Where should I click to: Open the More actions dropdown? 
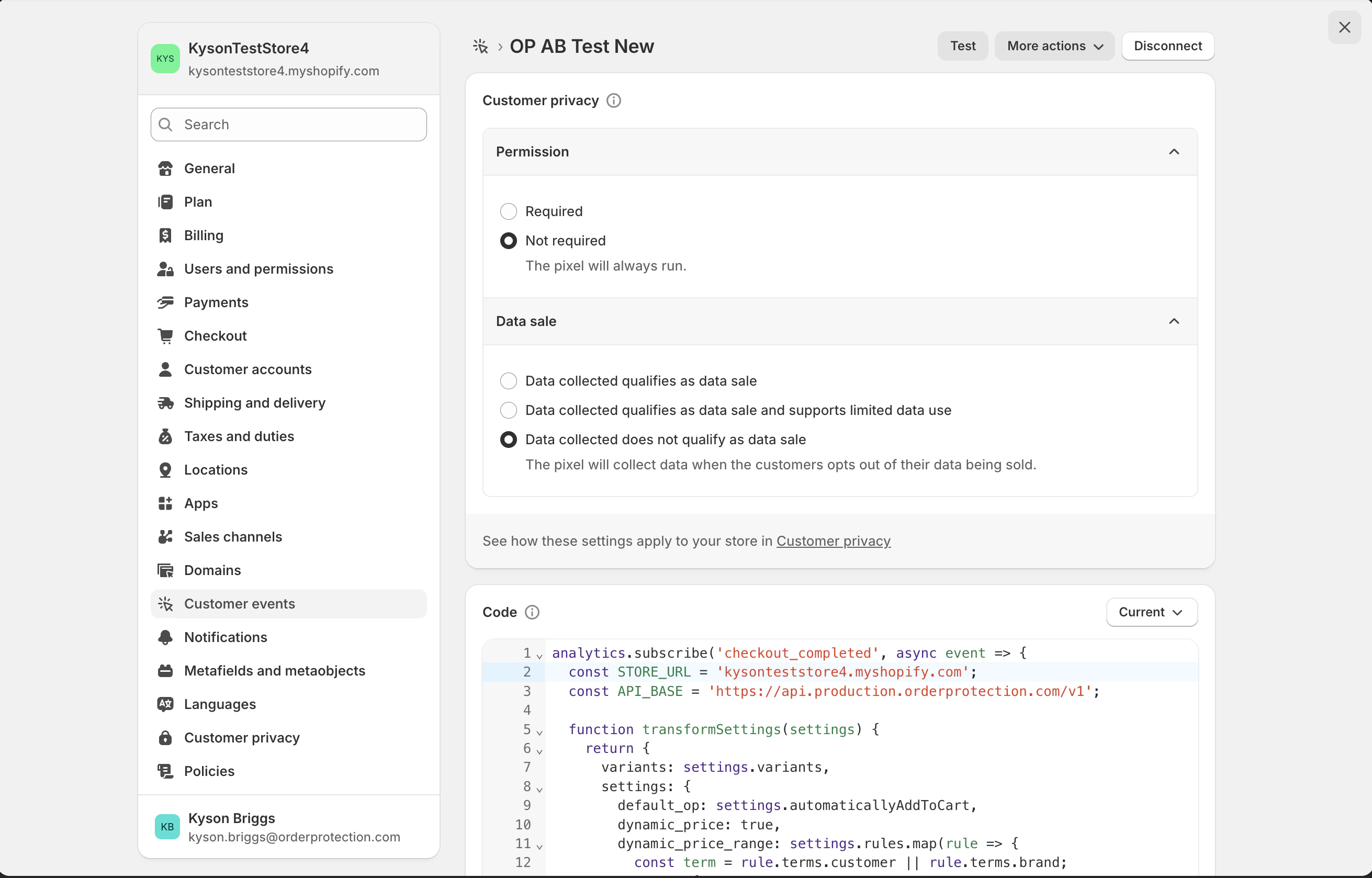pos(1054,46)
